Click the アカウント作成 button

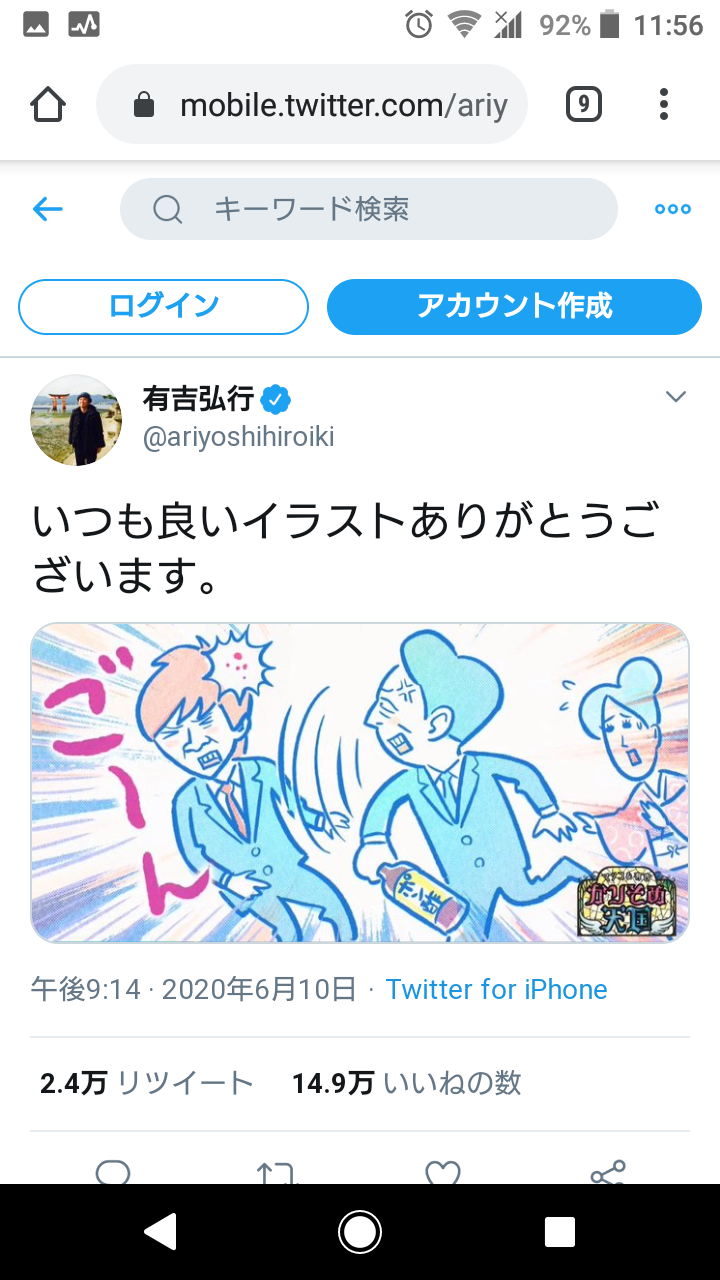click(514, 306)
